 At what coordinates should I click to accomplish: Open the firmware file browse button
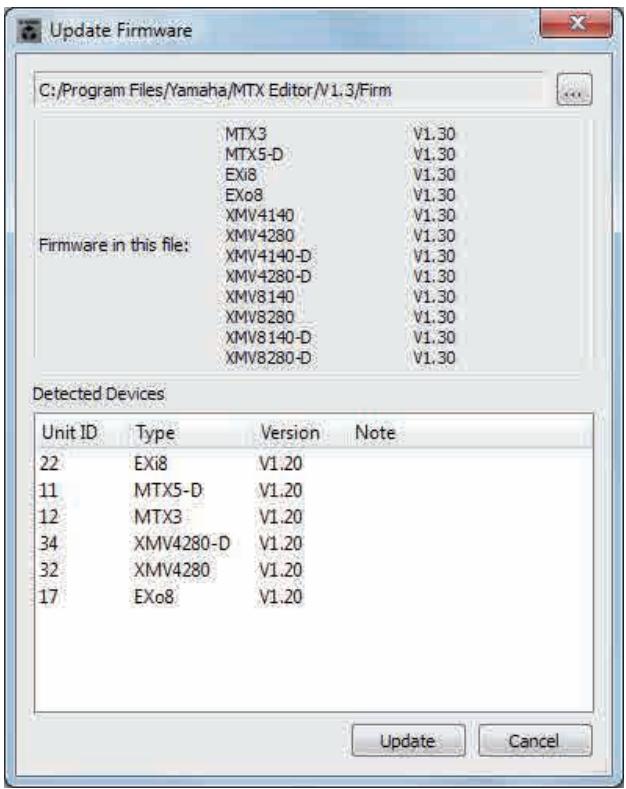click(574, 90)
